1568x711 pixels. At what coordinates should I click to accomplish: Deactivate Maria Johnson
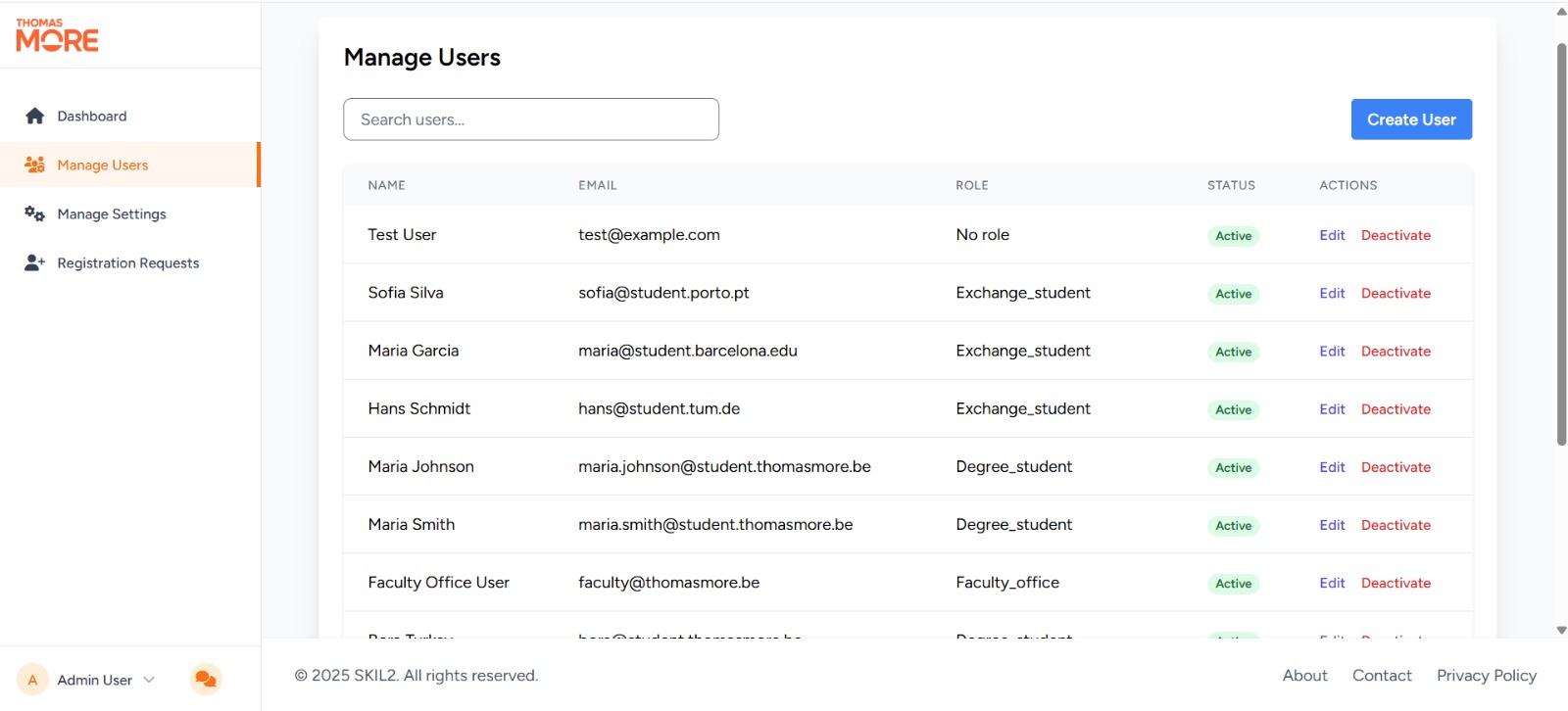click(x=1396, y=467)
